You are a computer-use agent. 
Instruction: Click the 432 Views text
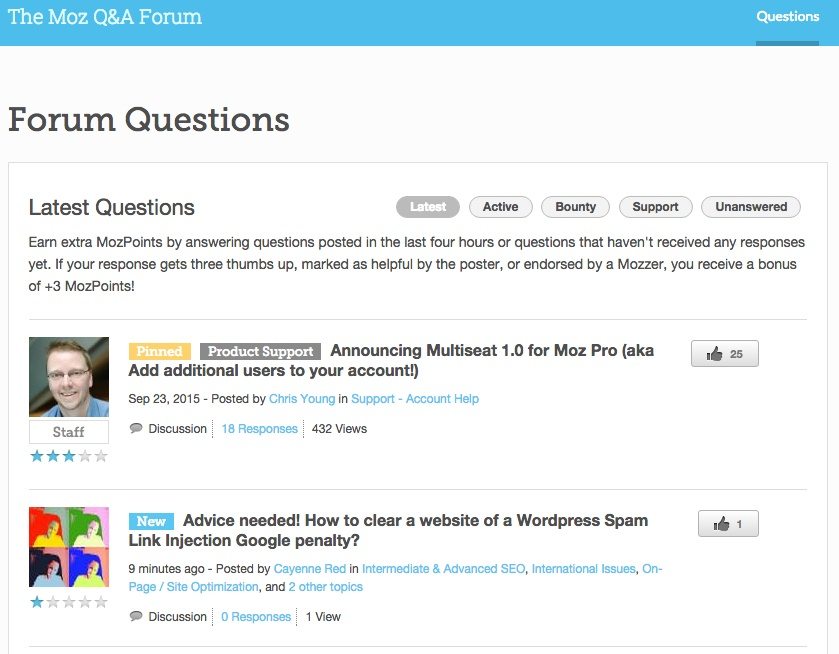339,429
